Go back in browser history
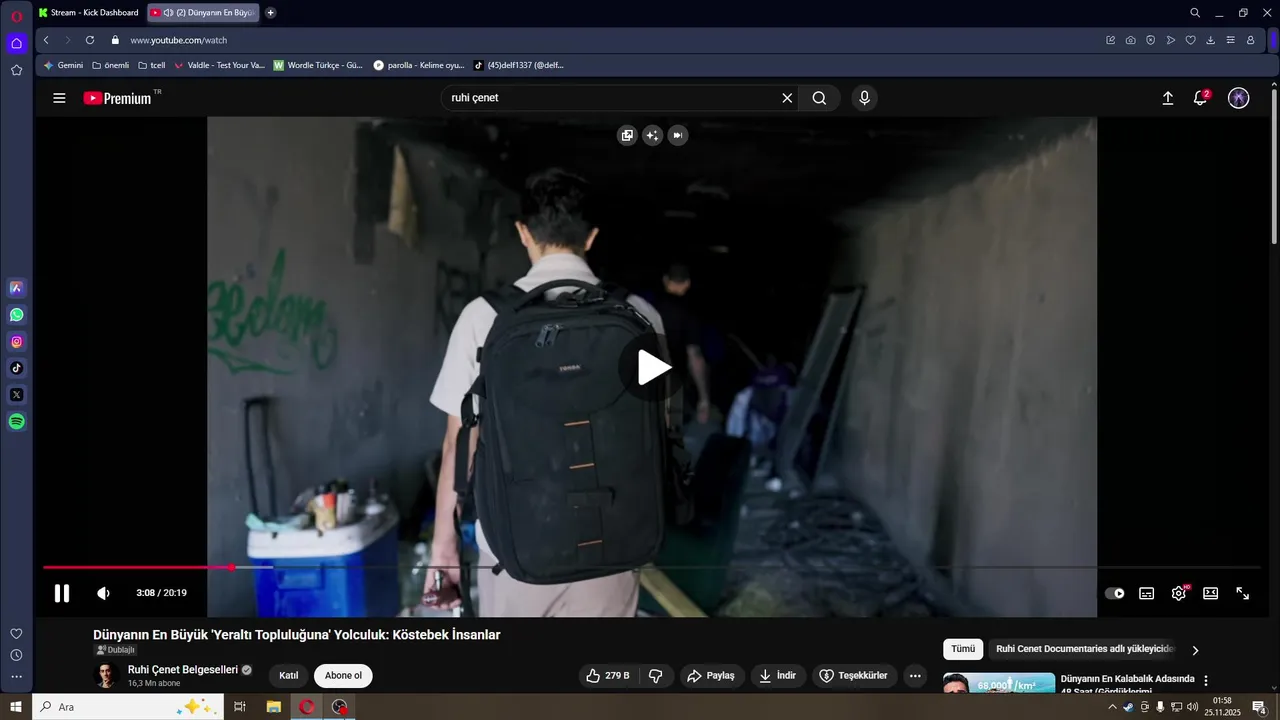This screenshot has height=720, width=1280. [x=46, y=40]
